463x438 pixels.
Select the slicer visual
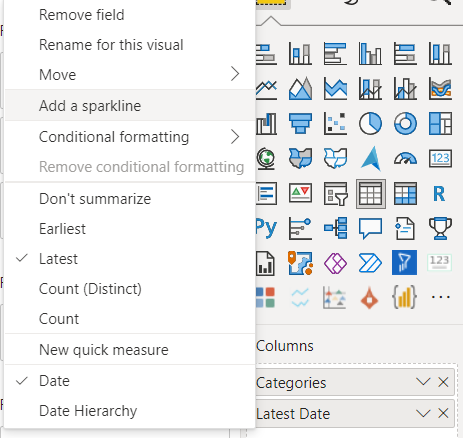[x=335, y=193]
